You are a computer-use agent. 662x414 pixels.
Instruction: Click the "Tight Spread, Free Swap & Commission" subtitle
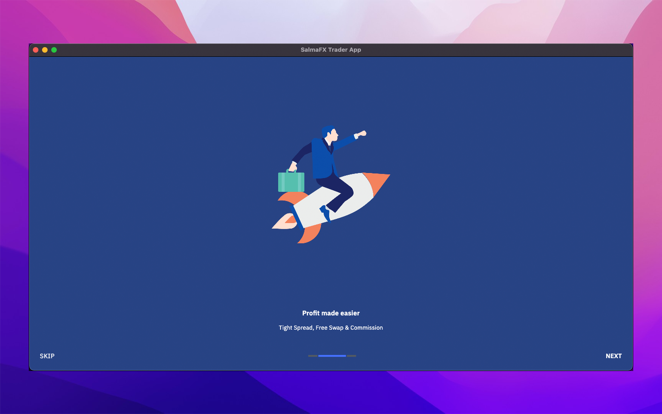pos(331,328)
